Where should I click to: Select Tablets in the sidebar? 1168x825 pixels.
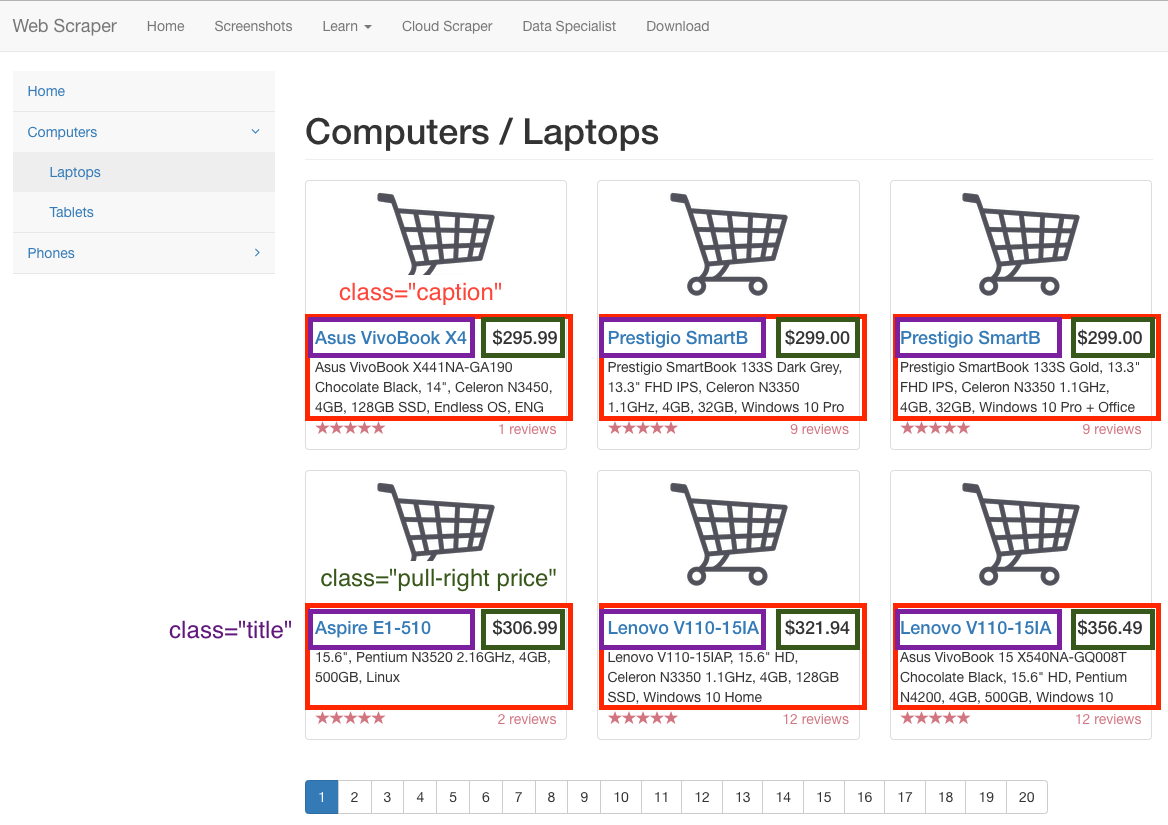pos(144,212)
